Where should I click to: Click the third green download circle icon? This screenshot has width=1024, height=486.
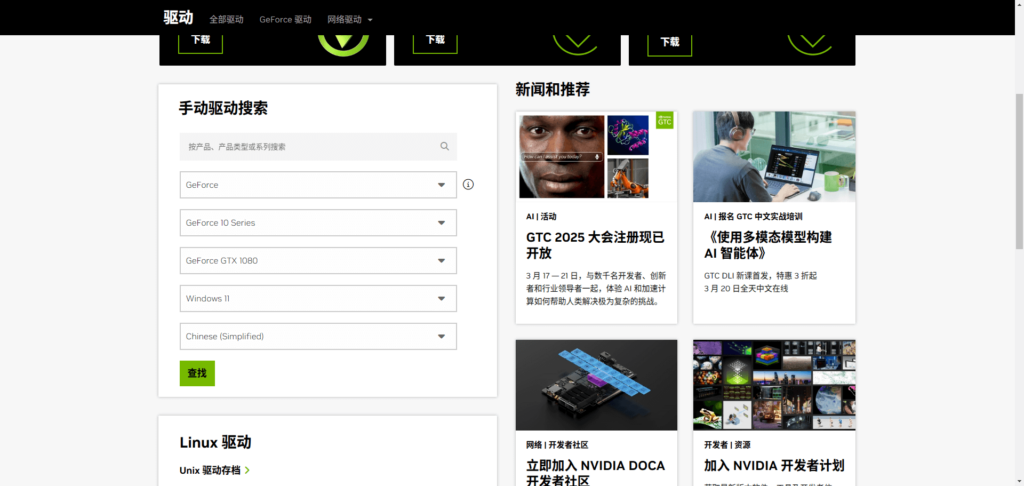point(810,44)
